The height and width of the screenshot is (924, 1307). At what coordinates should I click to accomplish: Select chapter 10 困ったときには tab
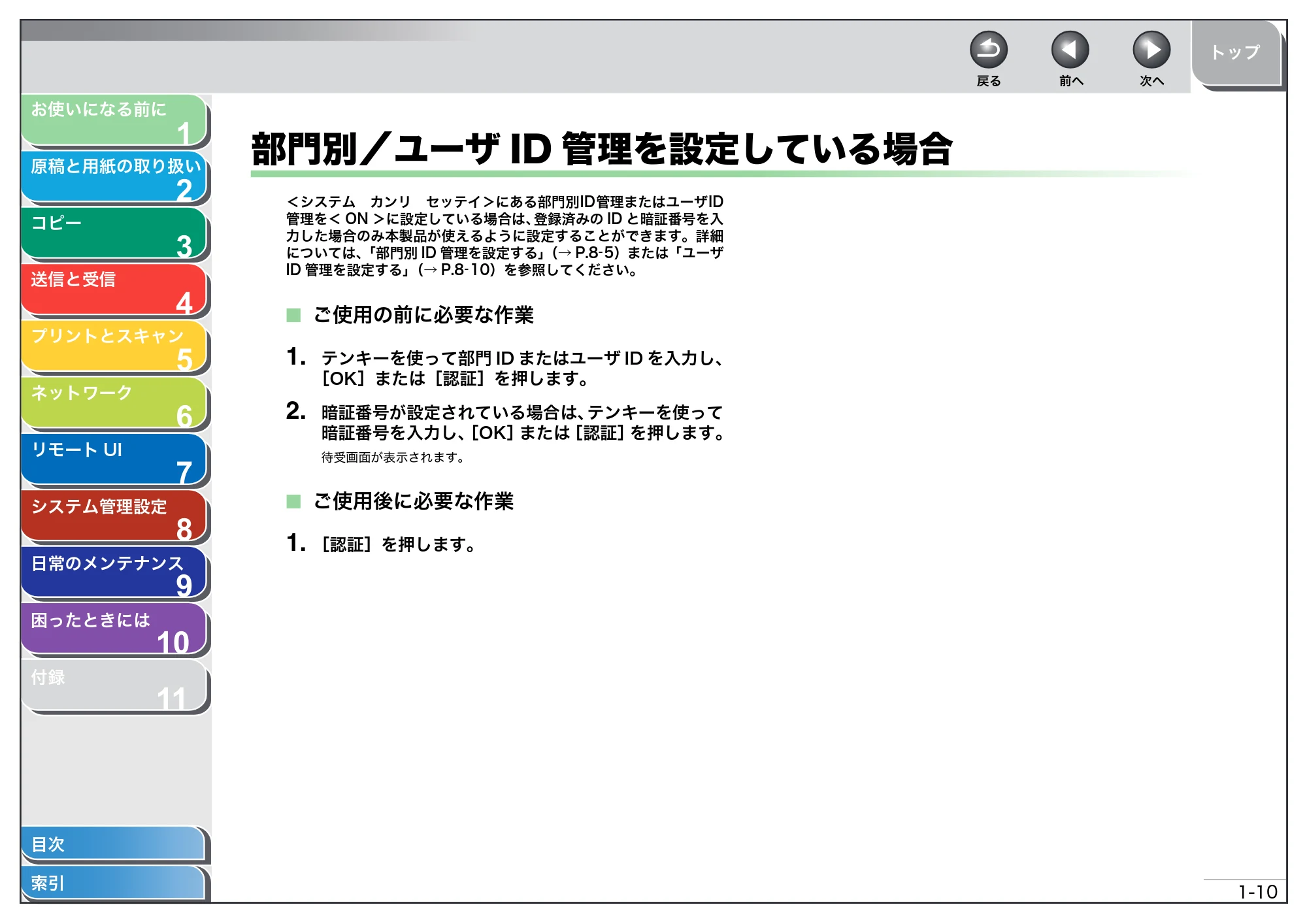click(114, 630)
